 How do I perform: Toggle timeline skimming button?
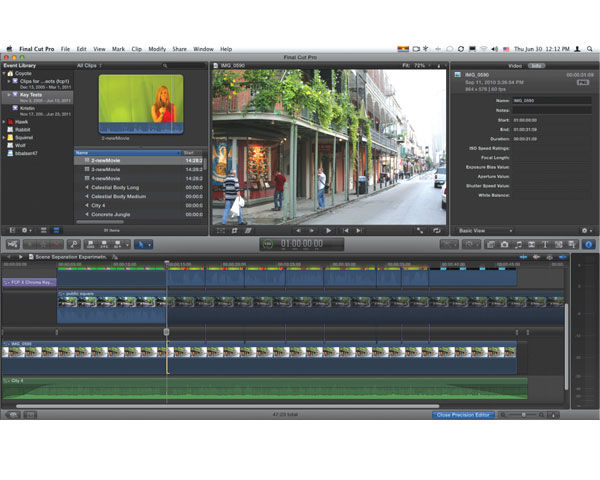point(523,257)
